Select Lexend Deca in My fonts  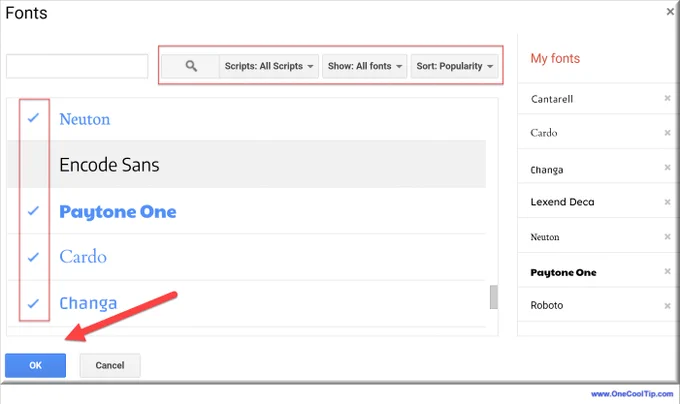[562, 202]
